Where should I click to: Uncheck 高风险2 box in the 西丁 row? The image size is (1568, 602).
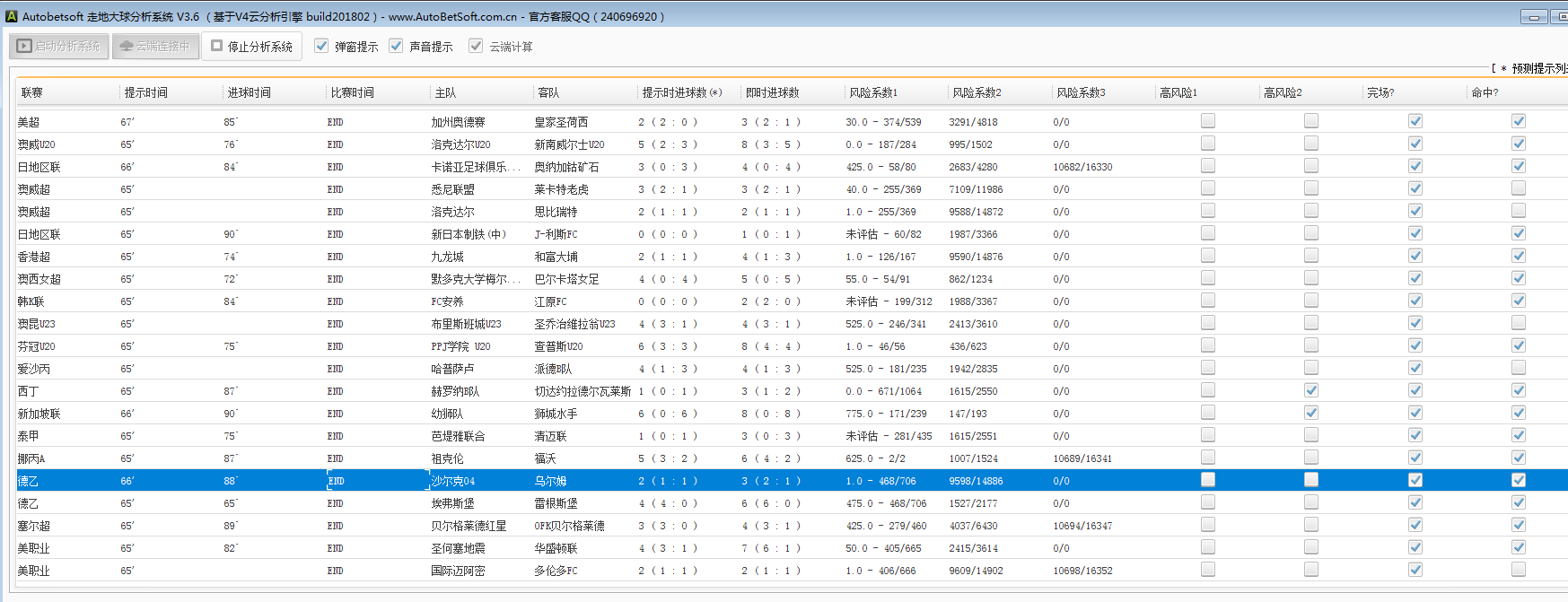point(1311,390)
